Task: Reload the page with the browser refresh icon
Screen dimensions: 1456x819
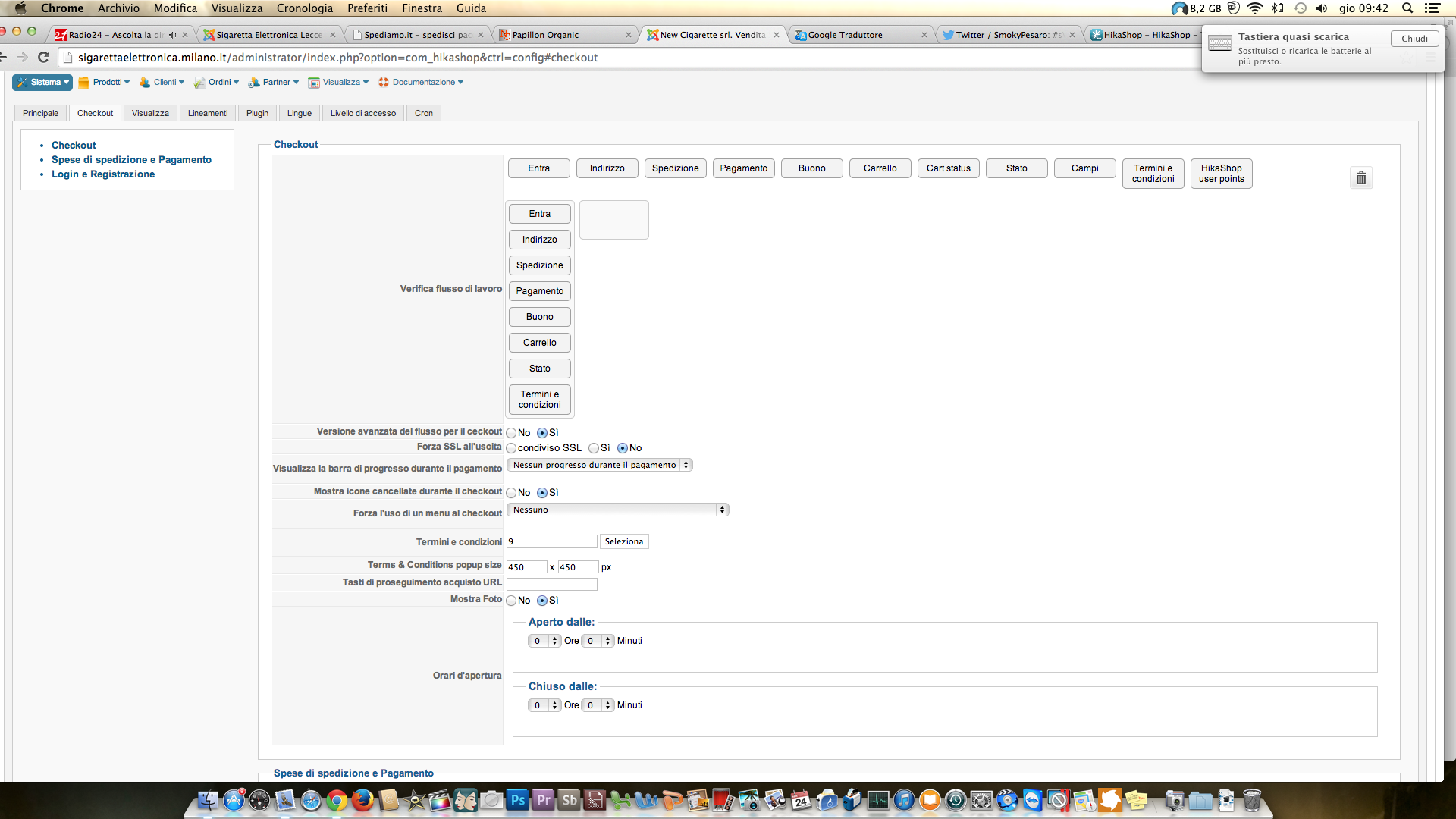Action: pos(44,58)
